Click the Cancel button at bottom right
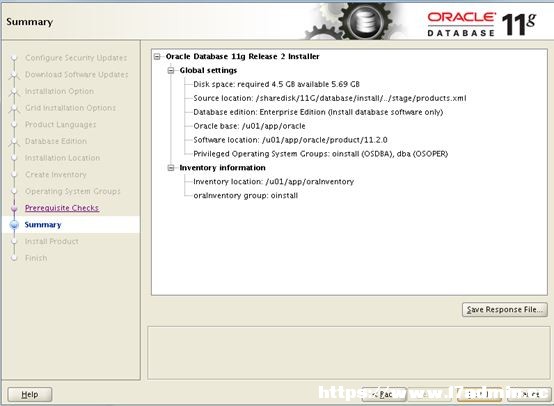This screenshot has width=554, height=406. pos(529,394)
